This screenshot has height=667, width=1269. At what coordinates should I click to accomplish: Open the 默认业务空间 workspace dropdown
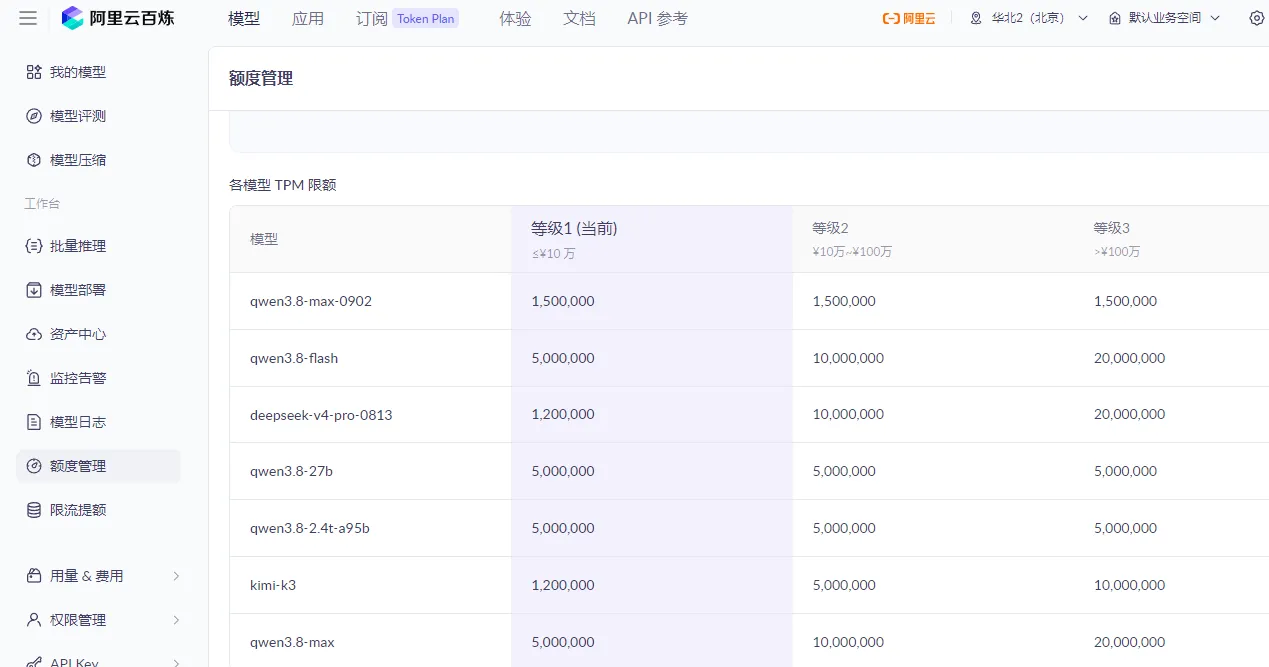click(x=1165, y=18)
